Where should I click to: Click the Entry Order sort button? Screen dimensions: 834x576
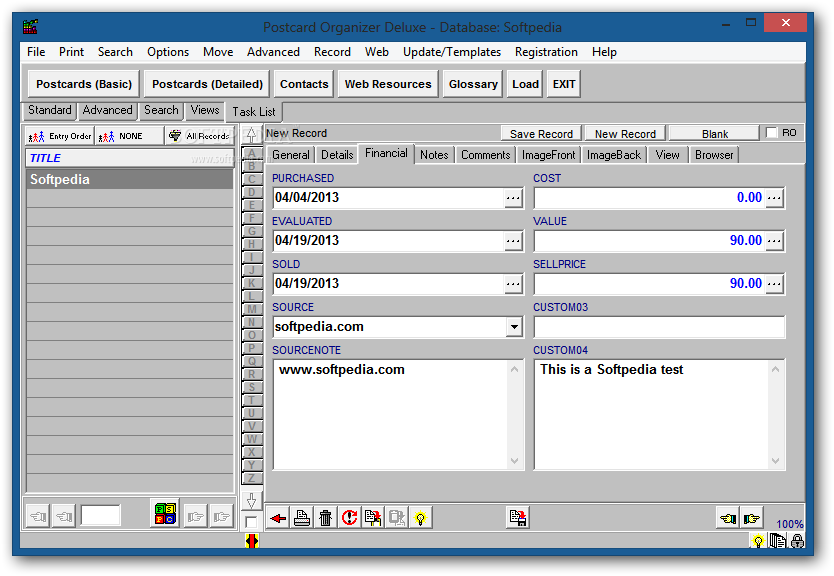coord(60,136)
